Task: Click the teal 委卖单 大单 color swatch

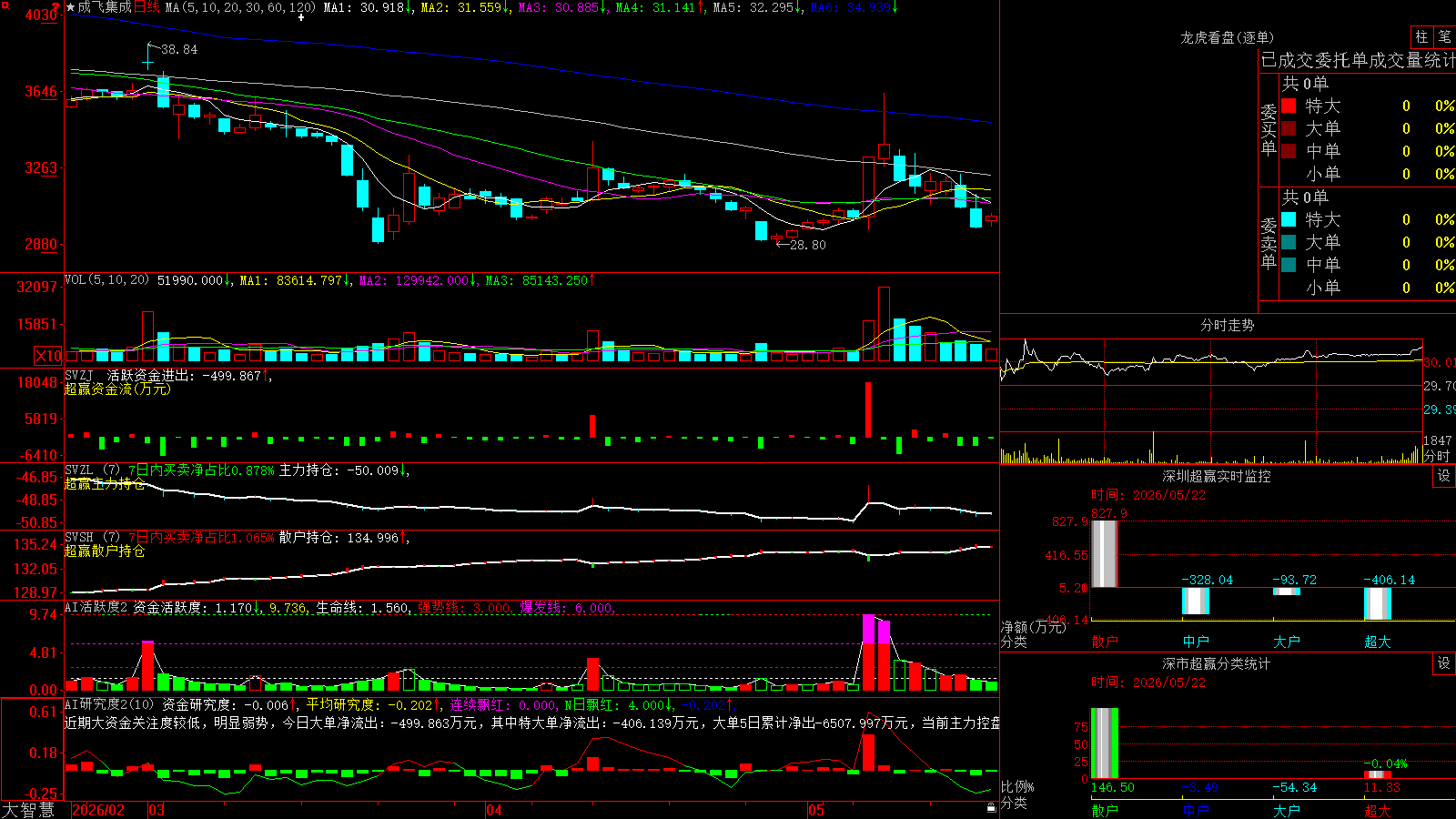Action: coord(1289,242)
